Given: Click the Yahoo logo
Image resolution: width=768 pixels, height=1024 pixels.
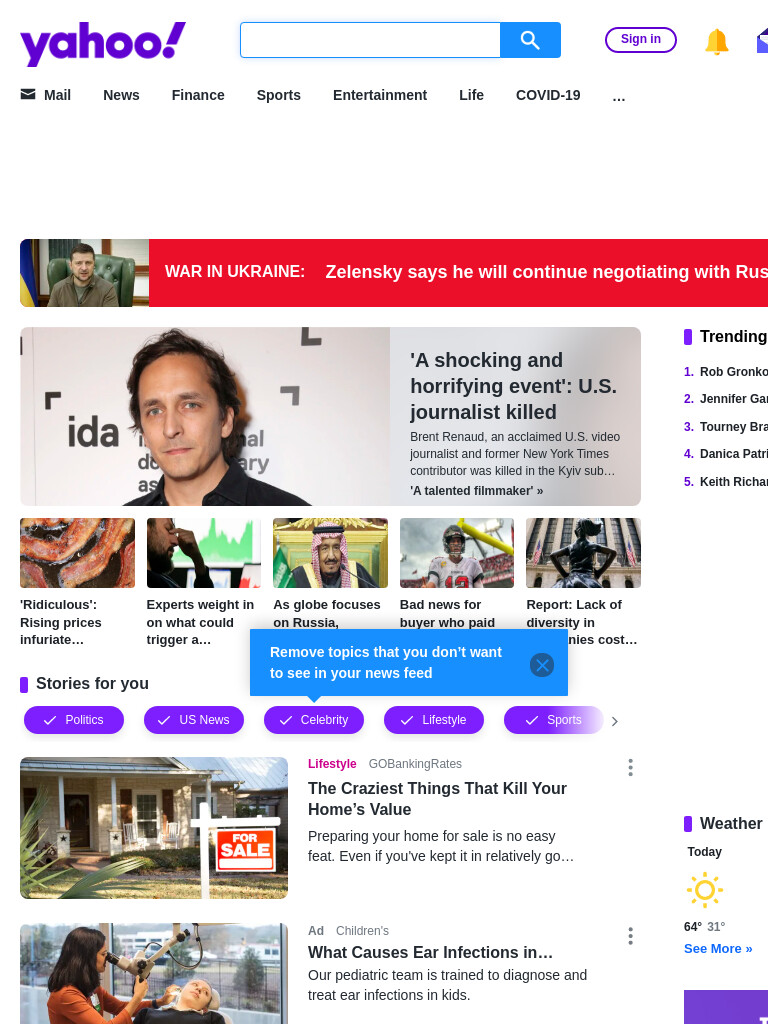Looking at the screenshot, I should (x=103, y=43).
